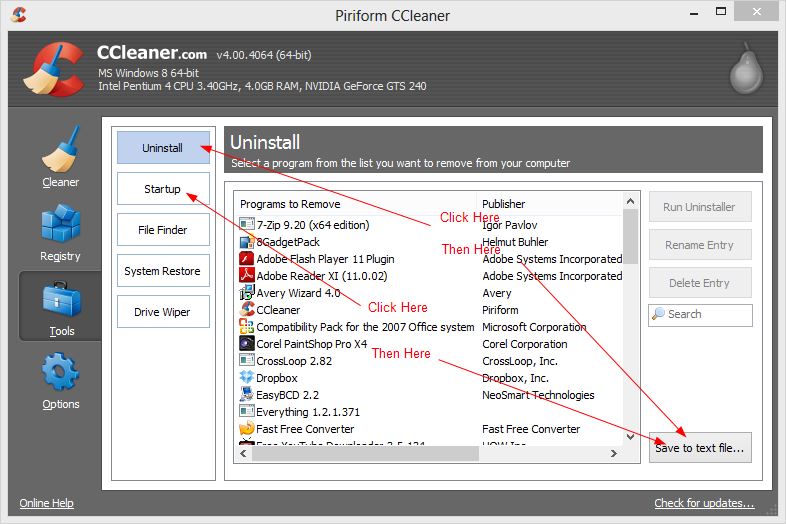Focus the Search input field

(700, 315)
